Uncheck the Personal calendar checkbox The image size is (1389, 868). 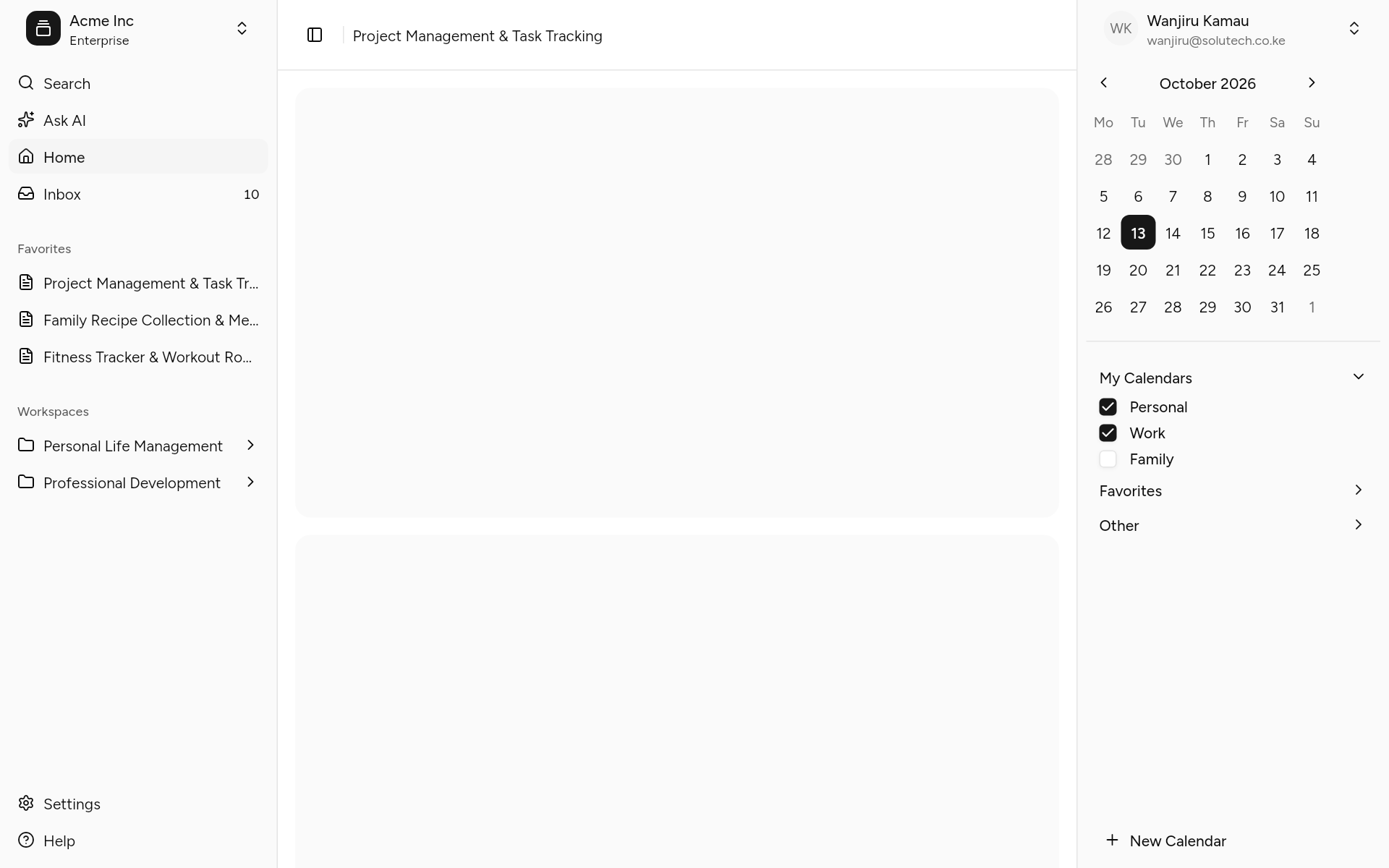(x=1108, y=407)
